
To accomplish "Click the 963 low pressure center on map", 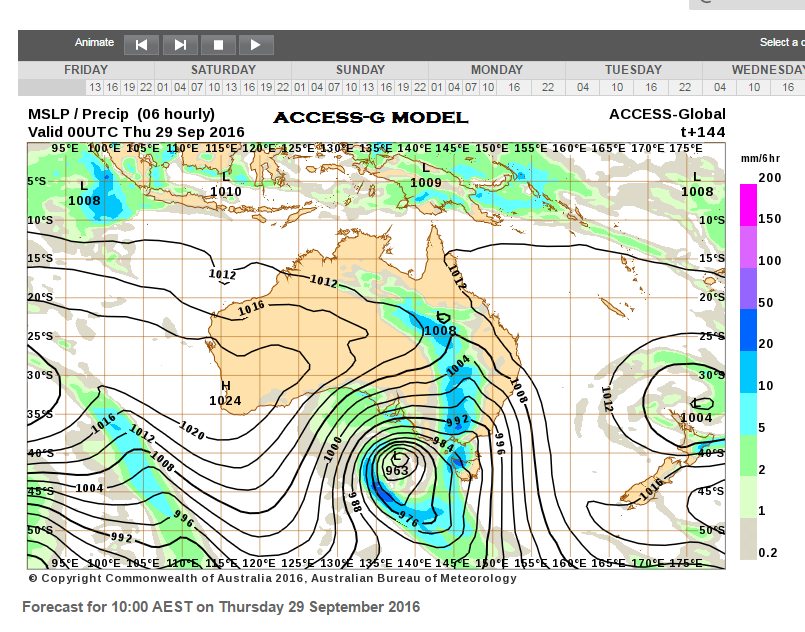I will coord(397,470).
